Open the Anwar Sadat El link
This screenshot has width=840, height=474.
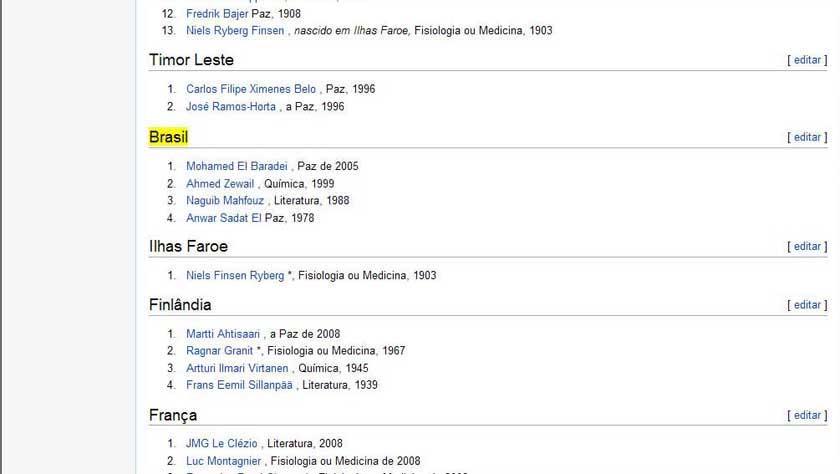coord(223,218)
